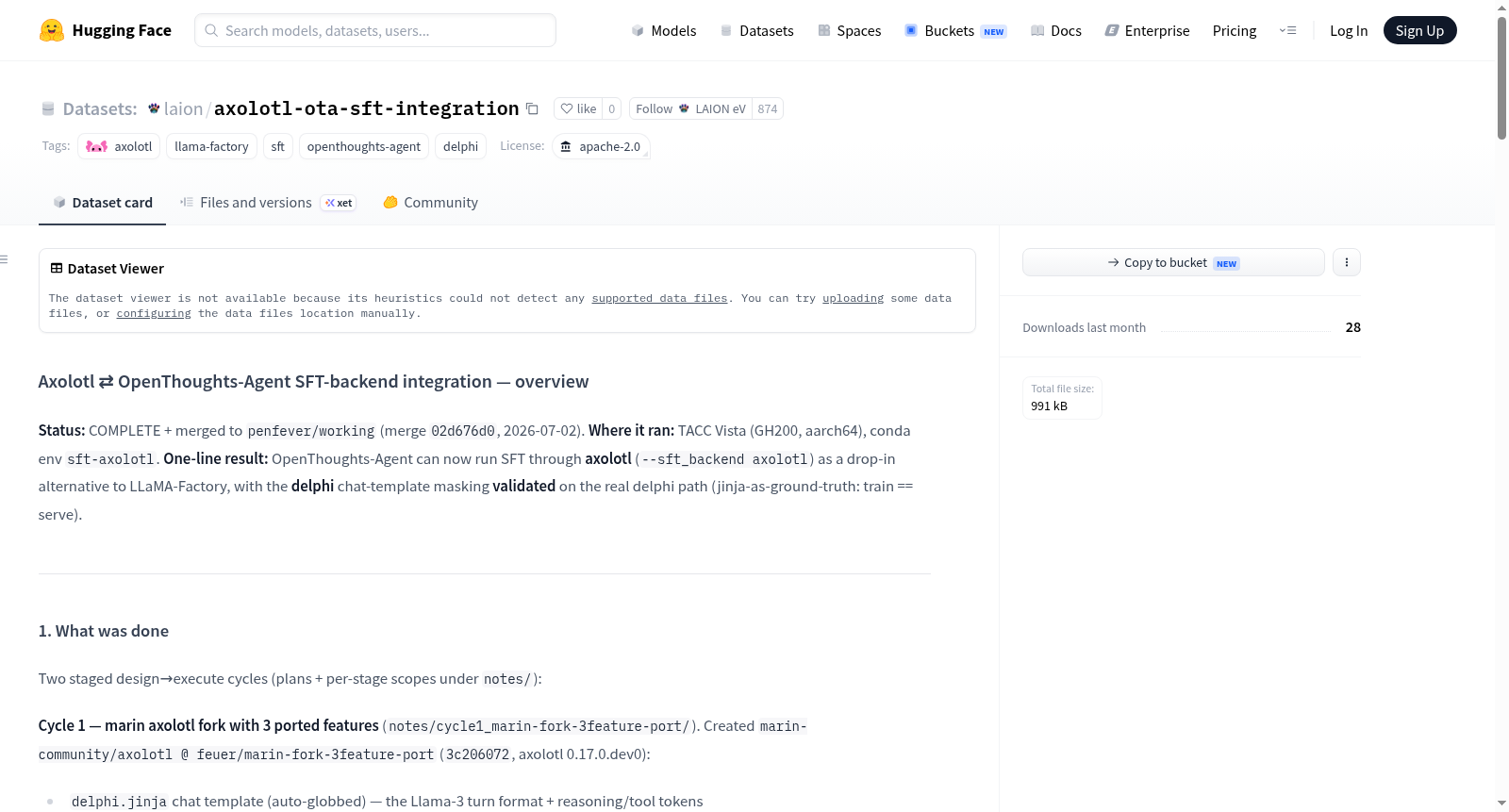Open the Files and versions tab
Screen dimensions: 1509x812
point(268,202)
